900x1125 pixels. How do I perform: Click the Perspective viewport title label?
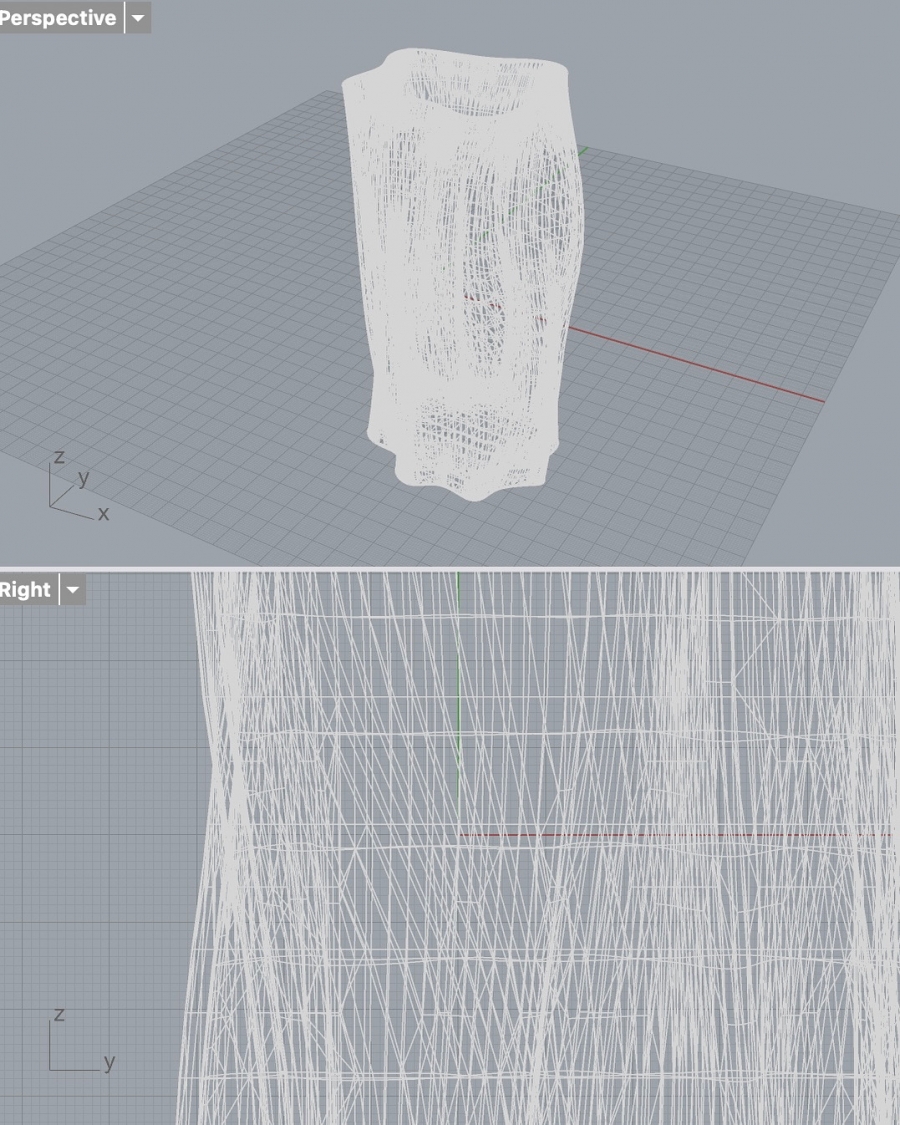57,18
